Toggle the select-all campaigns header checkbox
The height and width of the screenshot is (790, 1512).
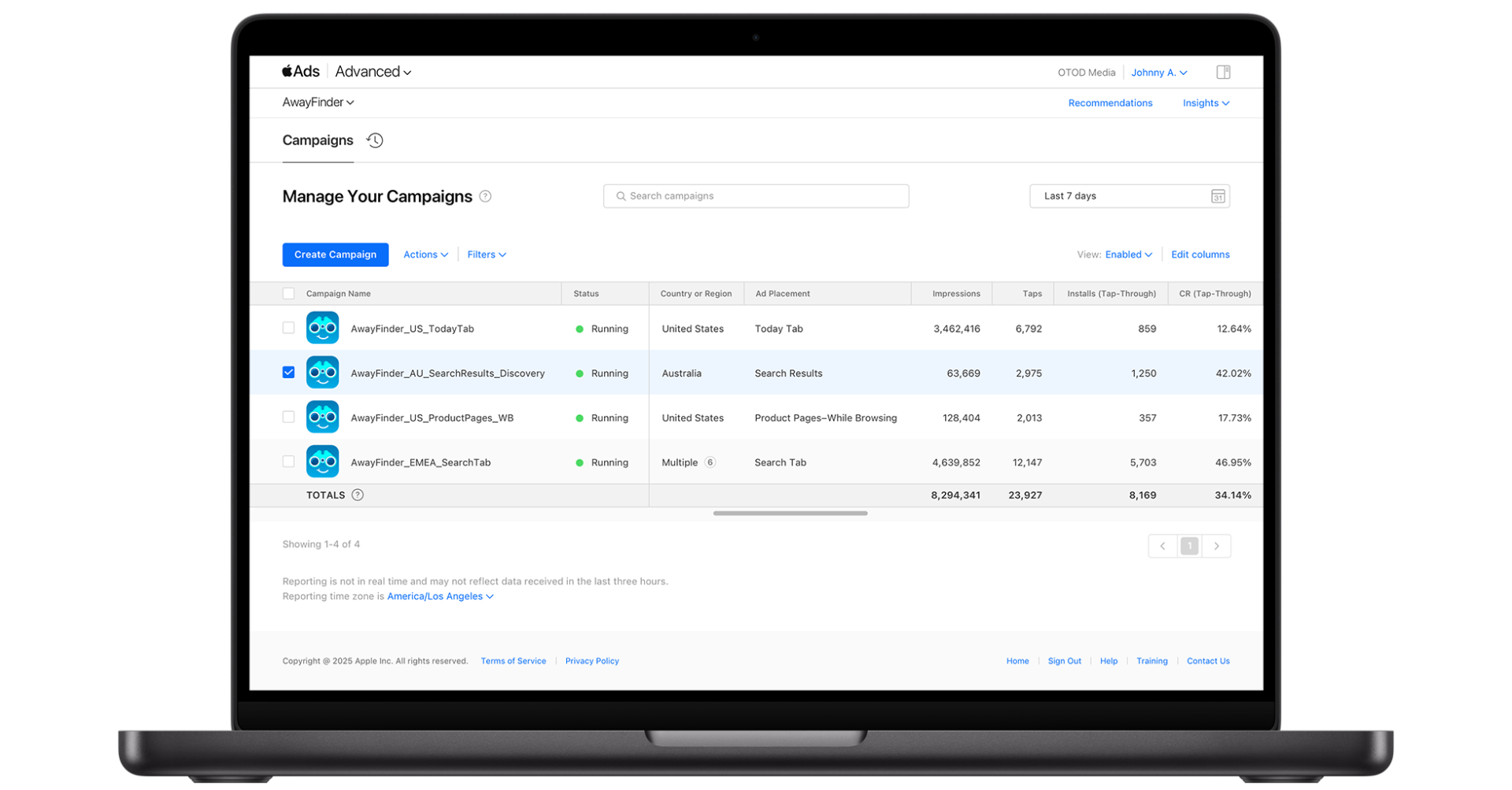288,292
